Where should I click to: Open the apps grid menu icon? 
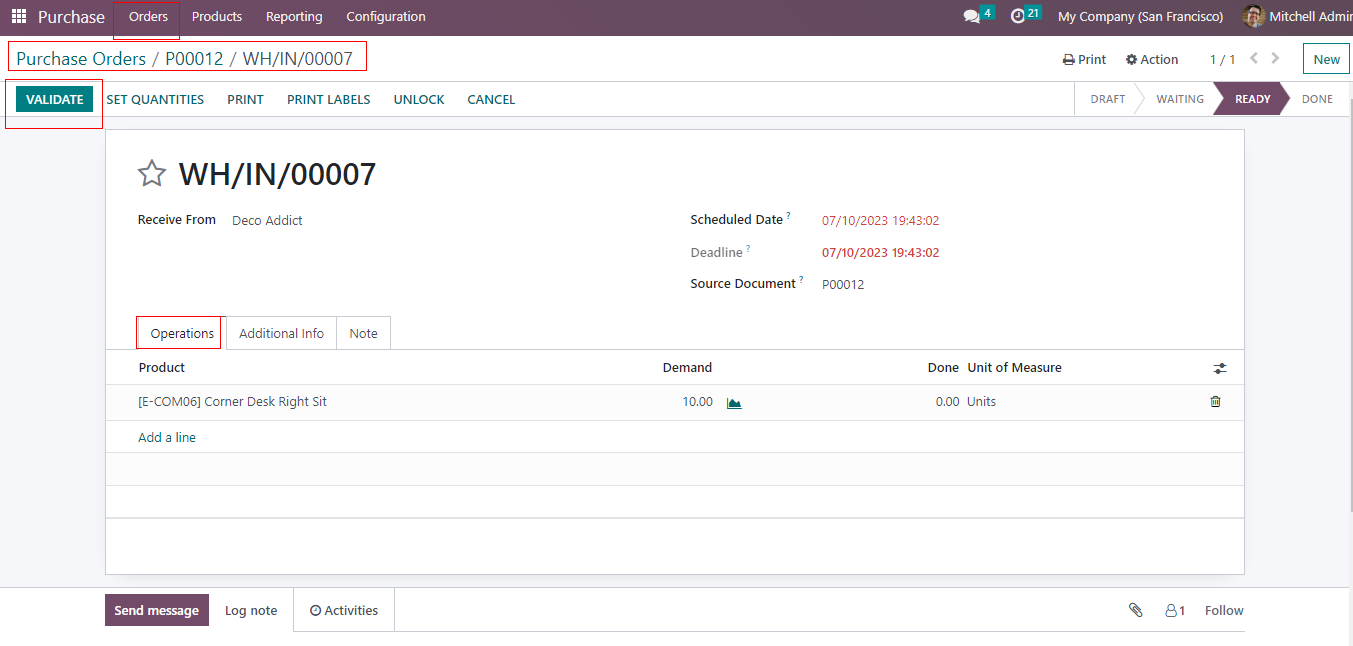pyautogui.click(x=19, y=17)
